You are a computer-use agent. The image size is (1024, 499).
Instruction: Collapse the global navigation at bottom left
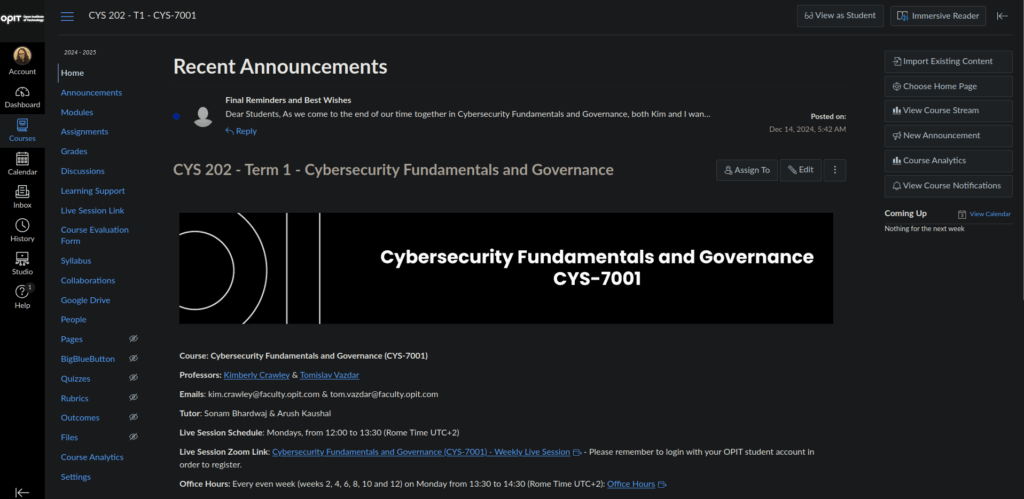tap(22, 492)
